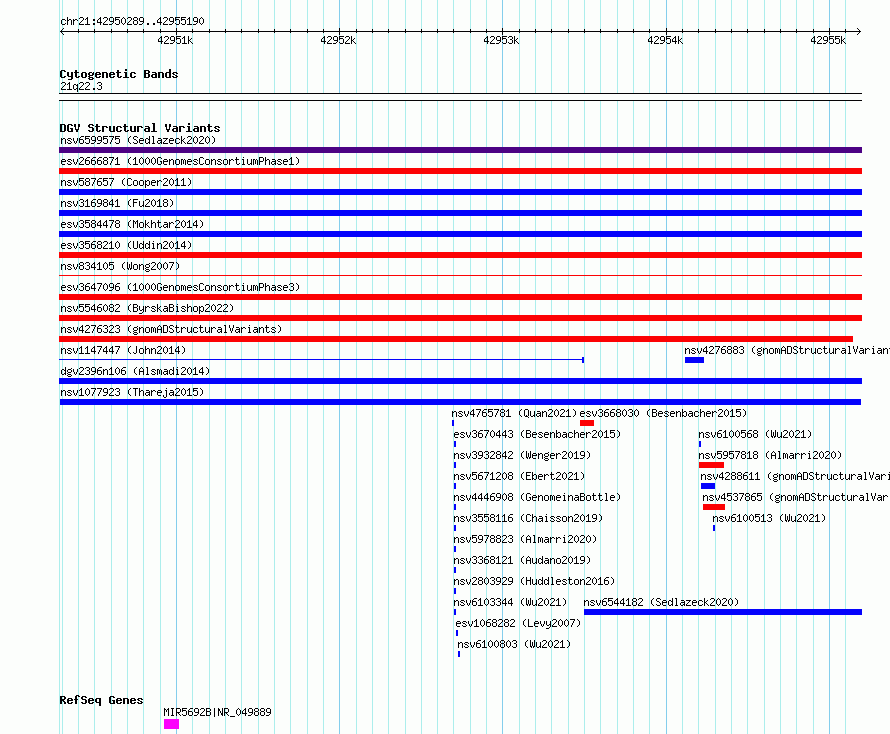Open dgv2396n106 (Alsmadi2014) label
The image size is (890, 734).
click(x=135, y=371)
